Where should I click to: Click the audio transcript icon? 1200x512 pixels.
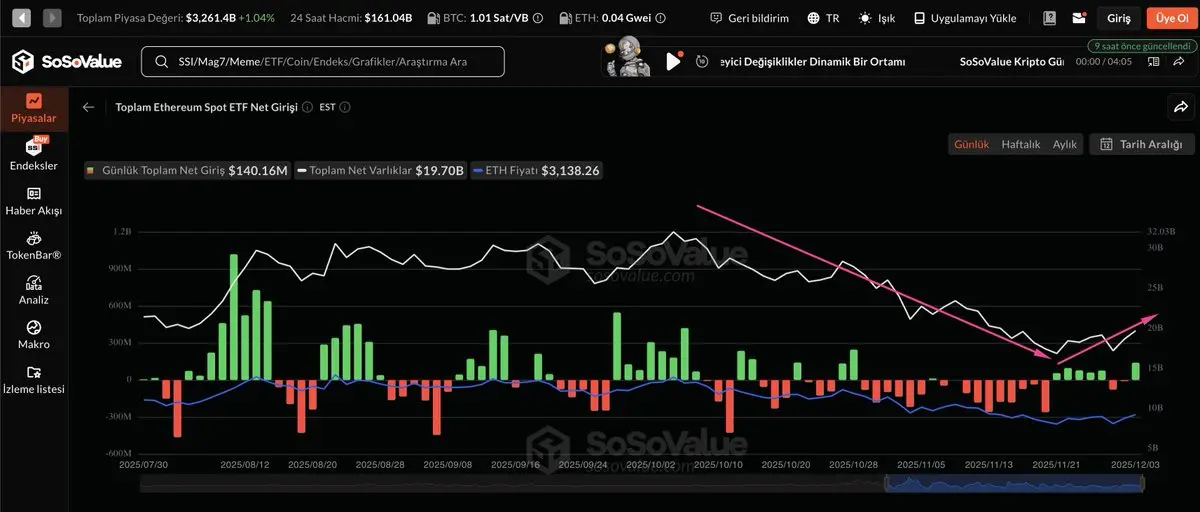tap(1155, 62)
